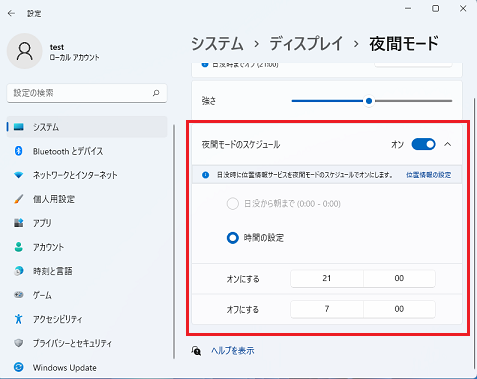The width and height of the screenshot is (477, 379).
Task: Click the search magnifier icon
Action: pyautogui.click(x=156, y=93)
